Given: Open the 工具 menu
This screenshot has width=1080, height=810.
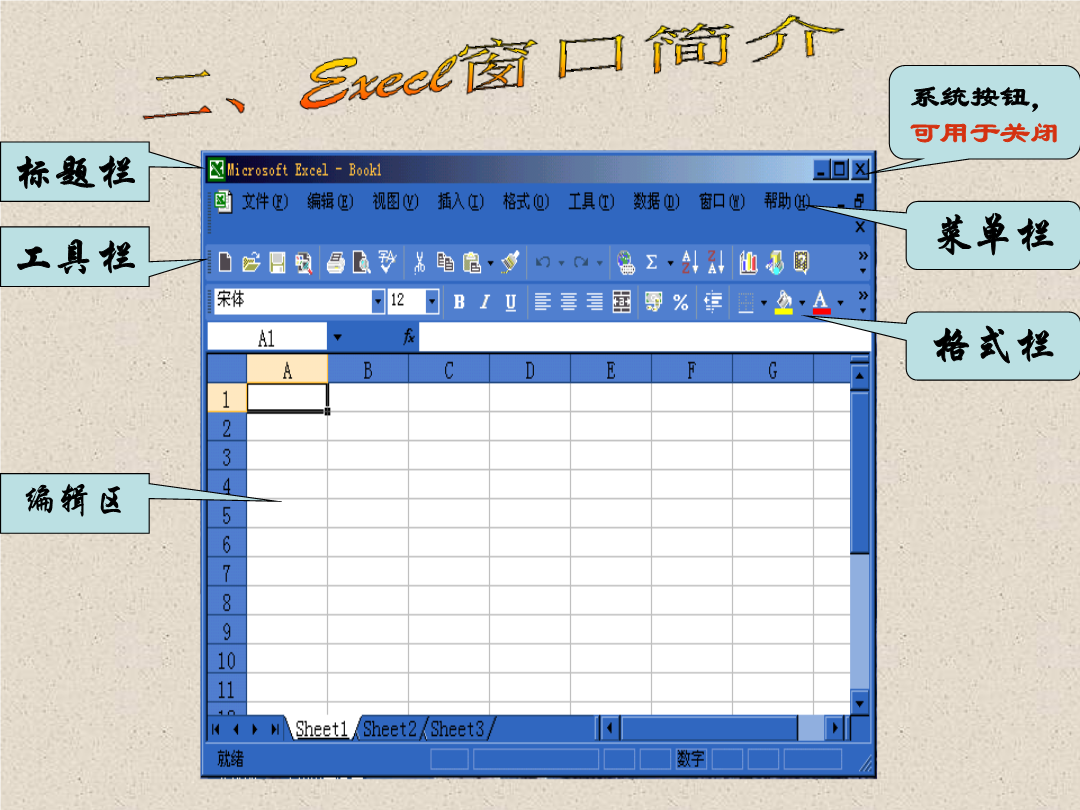Looking at the screenshot, I should tap(591, 202).
